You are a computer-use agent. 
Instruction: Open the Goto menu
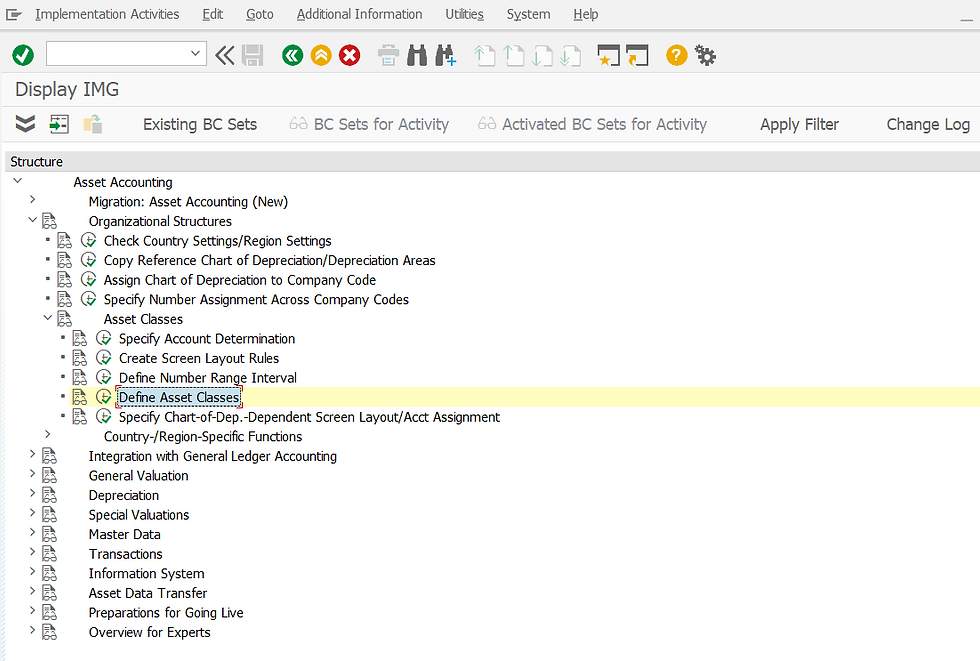click(x=259, y=14)
